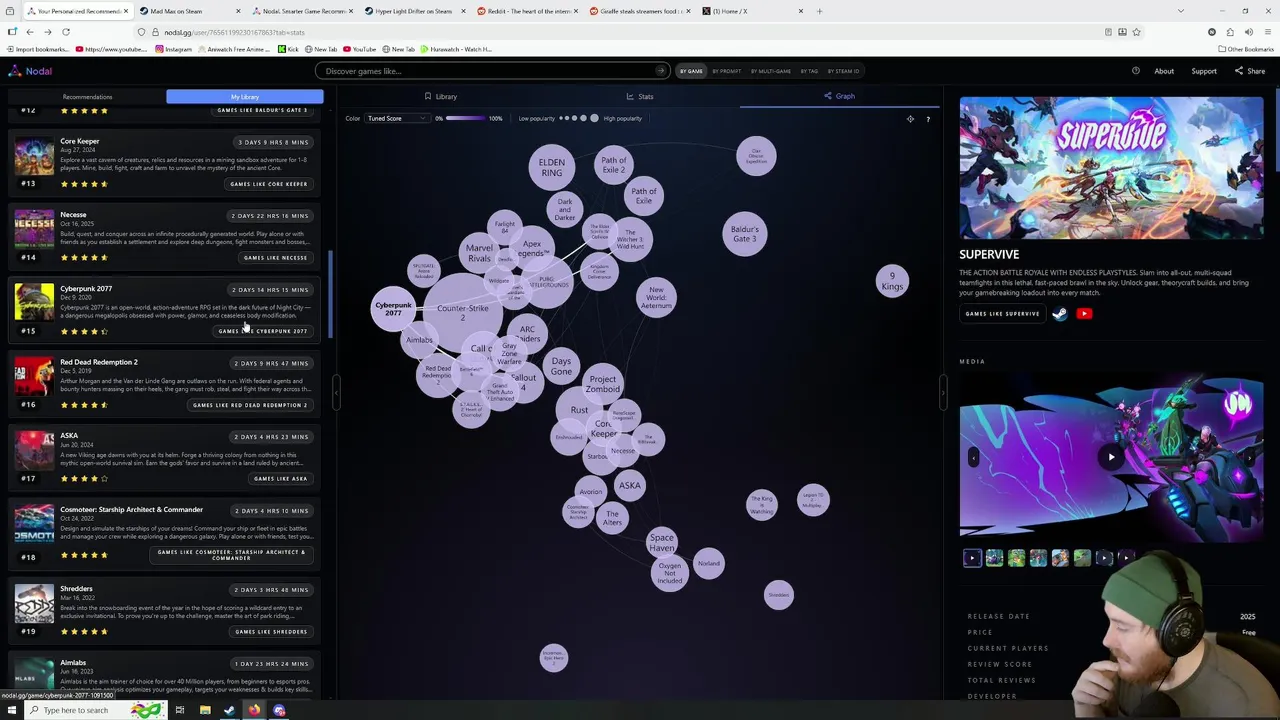
Task: Open About page link
Action: tap(1164, 71)
